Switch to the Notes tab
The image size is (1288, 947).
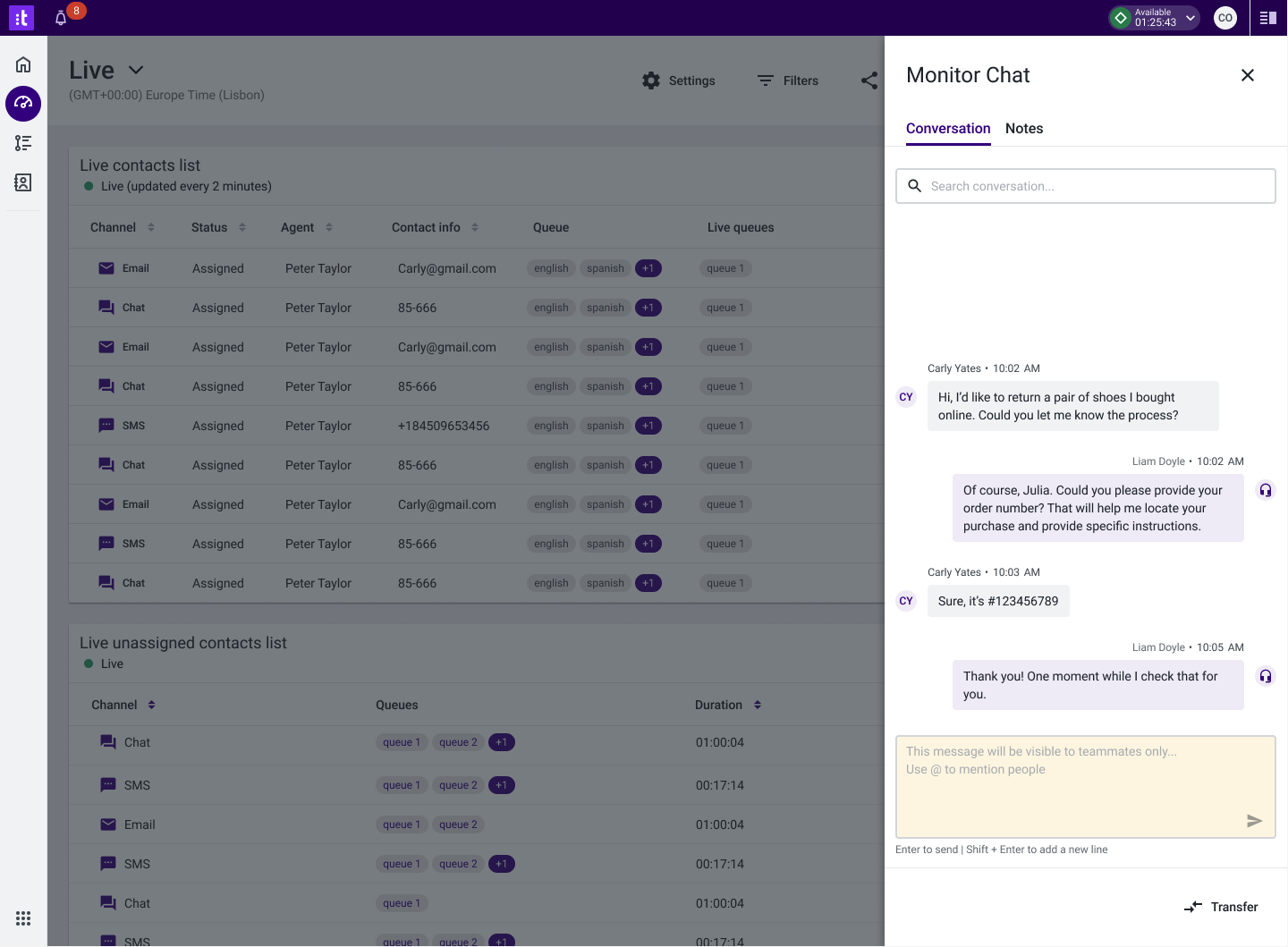click(1024, 129)
